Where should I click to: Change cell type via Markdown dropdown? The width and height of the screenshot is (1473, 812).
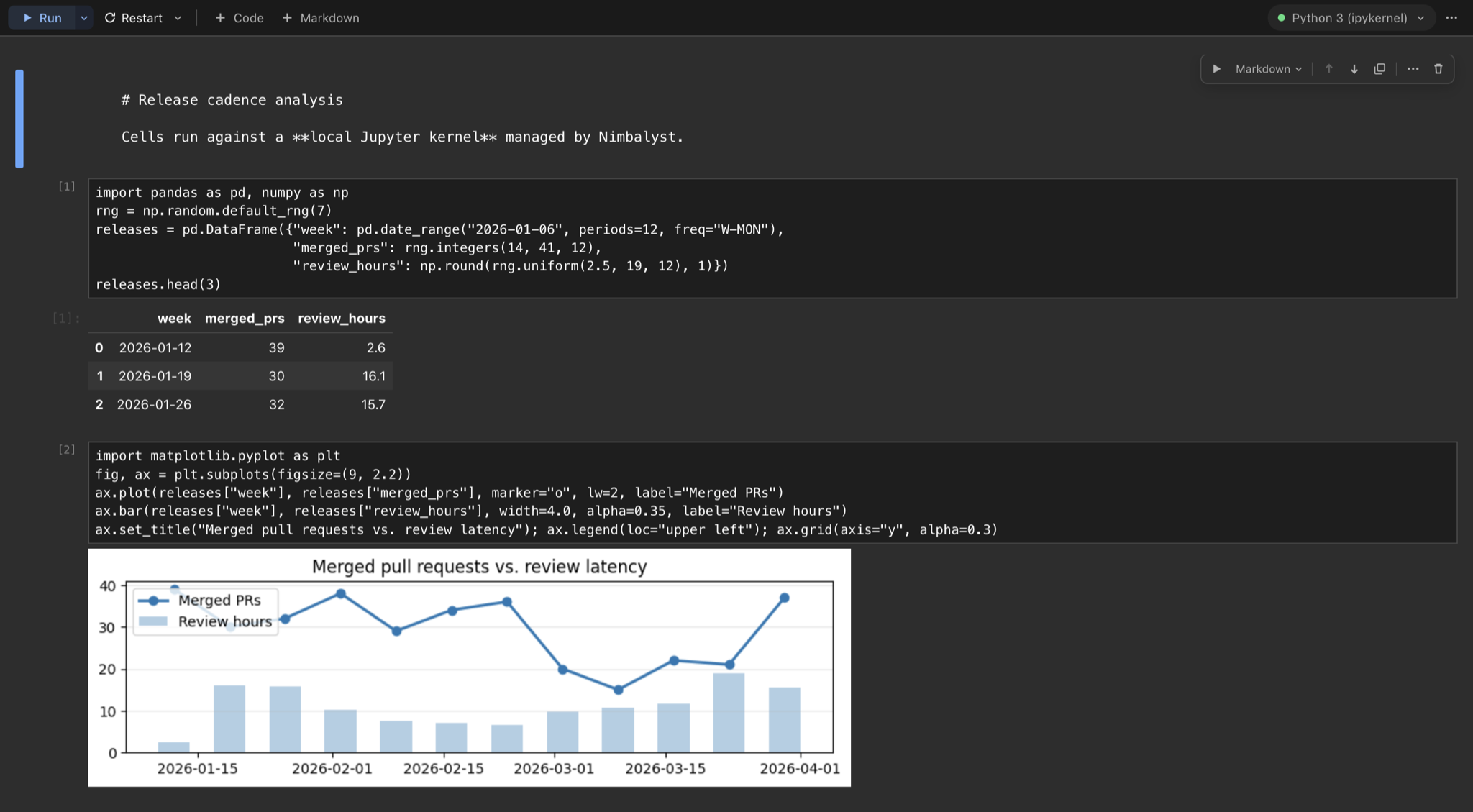click(x=1269, y=69)
